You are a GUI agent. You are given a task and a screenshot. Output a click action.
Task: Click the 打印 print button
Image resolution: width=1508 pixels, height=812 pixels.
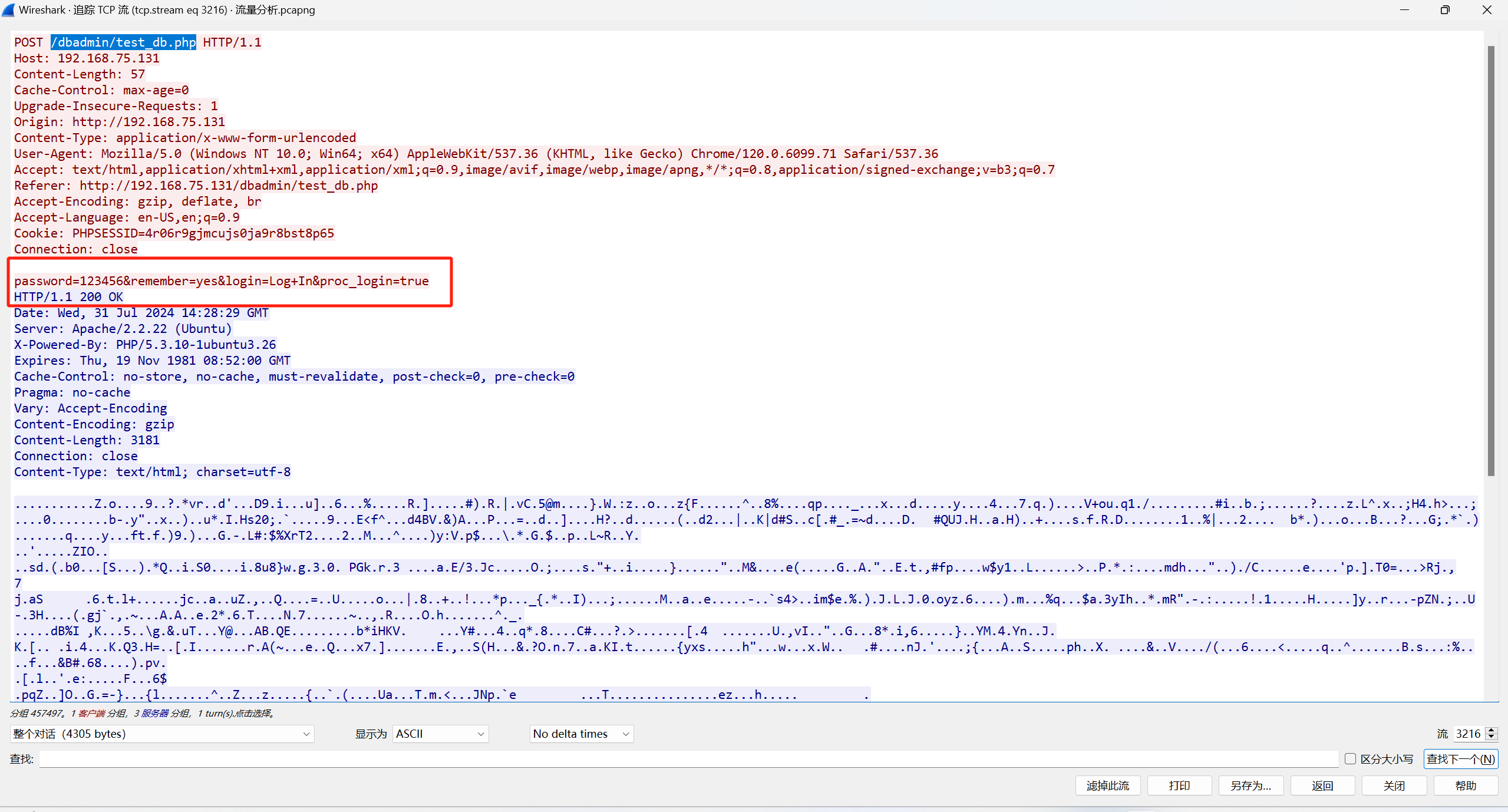pyautogui.click(x=1179, y=785)
